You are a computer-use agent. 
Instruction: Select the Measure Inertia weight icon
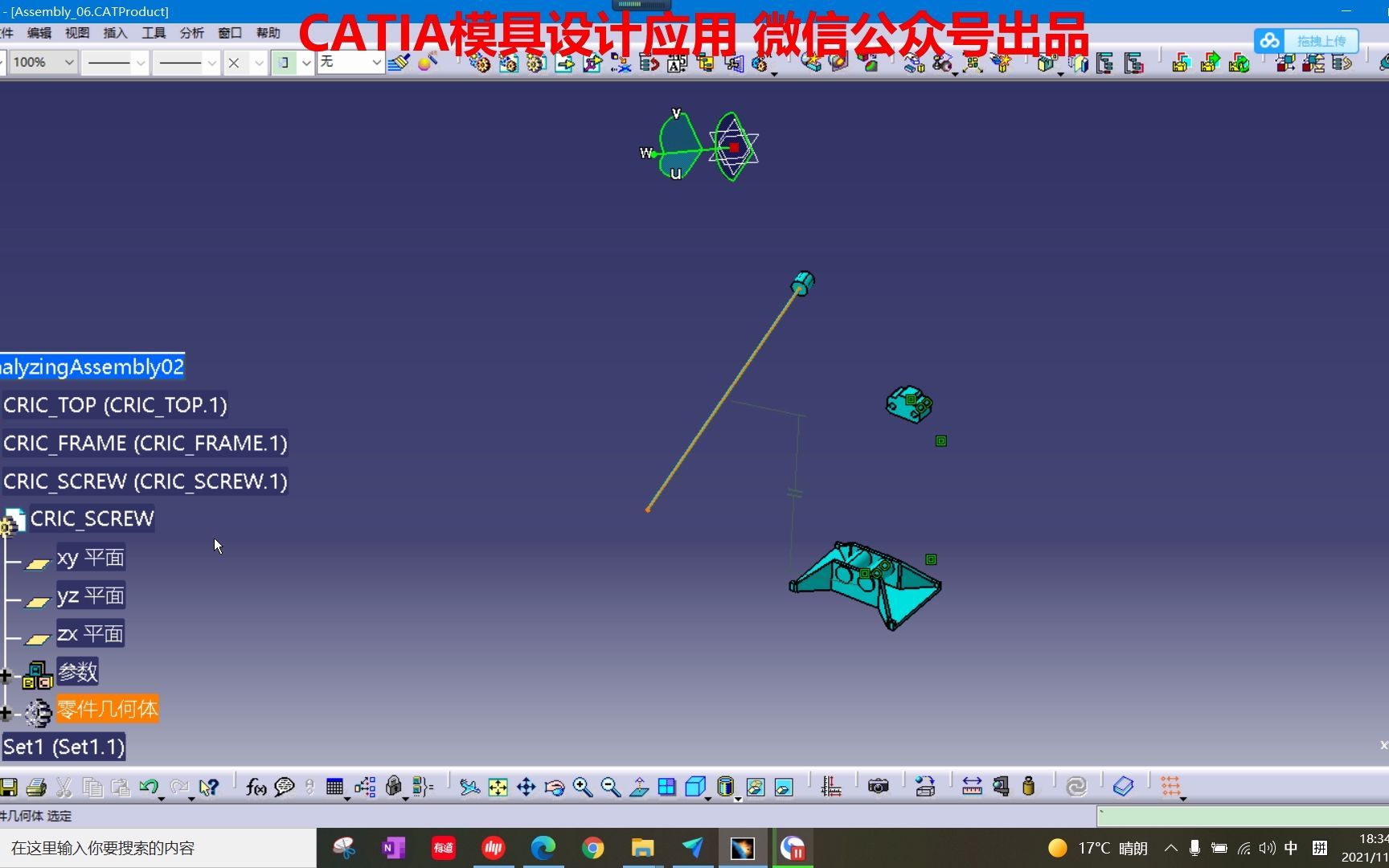tap(1027, 787)
